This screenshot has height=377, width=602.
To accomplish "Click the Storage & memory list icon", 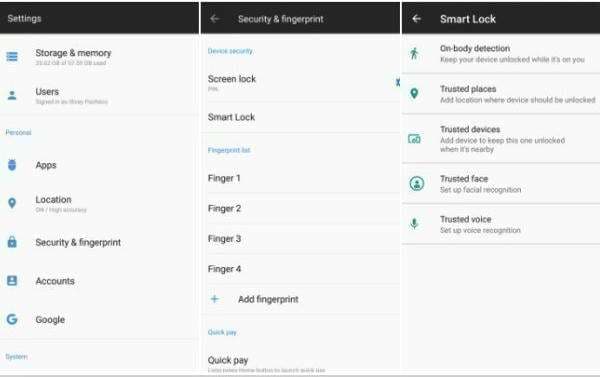I will tap(12, 57).
